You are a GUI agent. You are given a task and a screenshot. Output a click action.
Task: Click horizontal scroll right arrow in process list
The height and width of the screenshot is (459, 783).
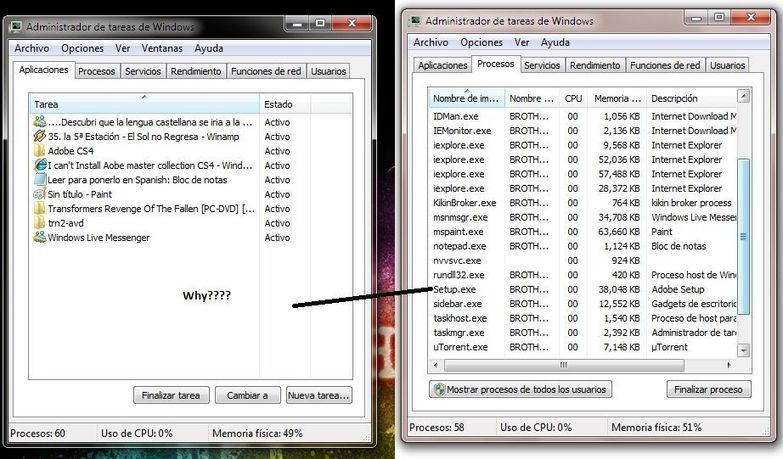coord(729,365)
